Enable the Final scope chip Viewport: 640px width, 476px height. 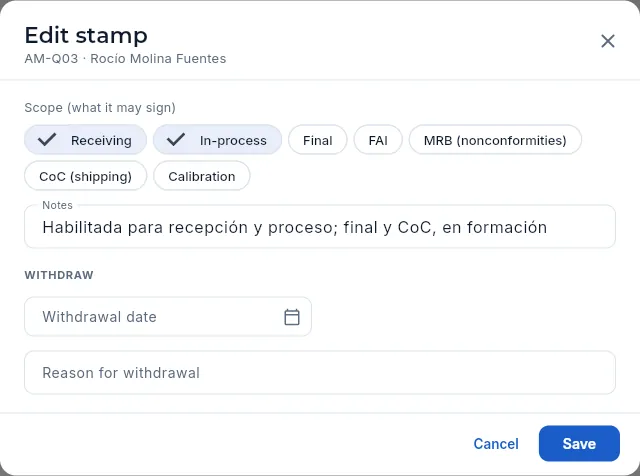click(318, 140)
